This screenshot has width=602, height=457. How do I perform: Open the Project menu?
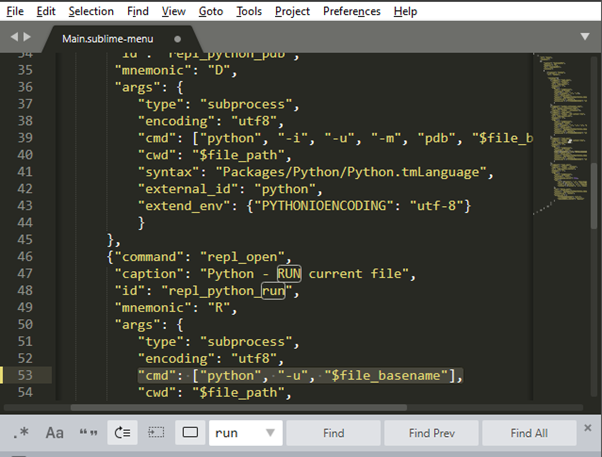click(x=292, y=11)
